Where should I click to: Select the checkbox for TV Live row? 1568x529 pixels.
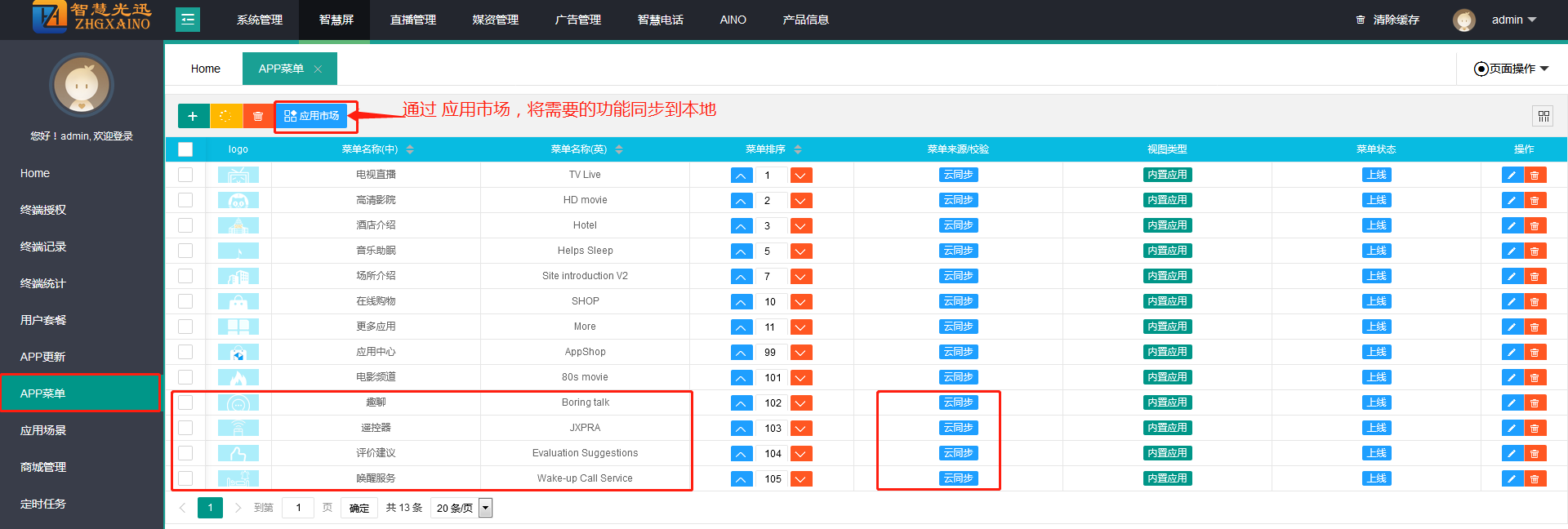(x=185, y=175)
